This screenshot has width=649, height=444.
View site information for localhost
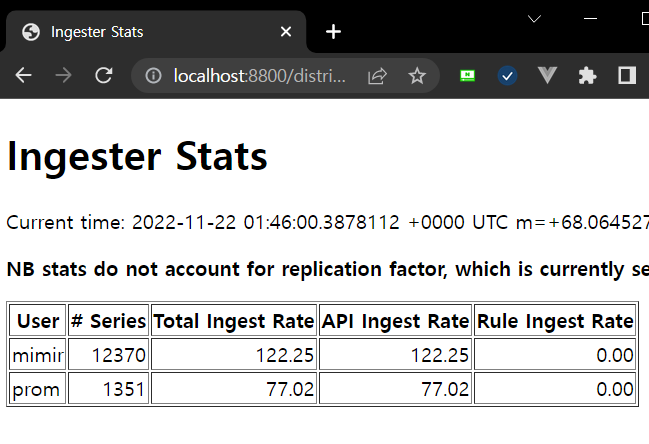pos(153,76)
